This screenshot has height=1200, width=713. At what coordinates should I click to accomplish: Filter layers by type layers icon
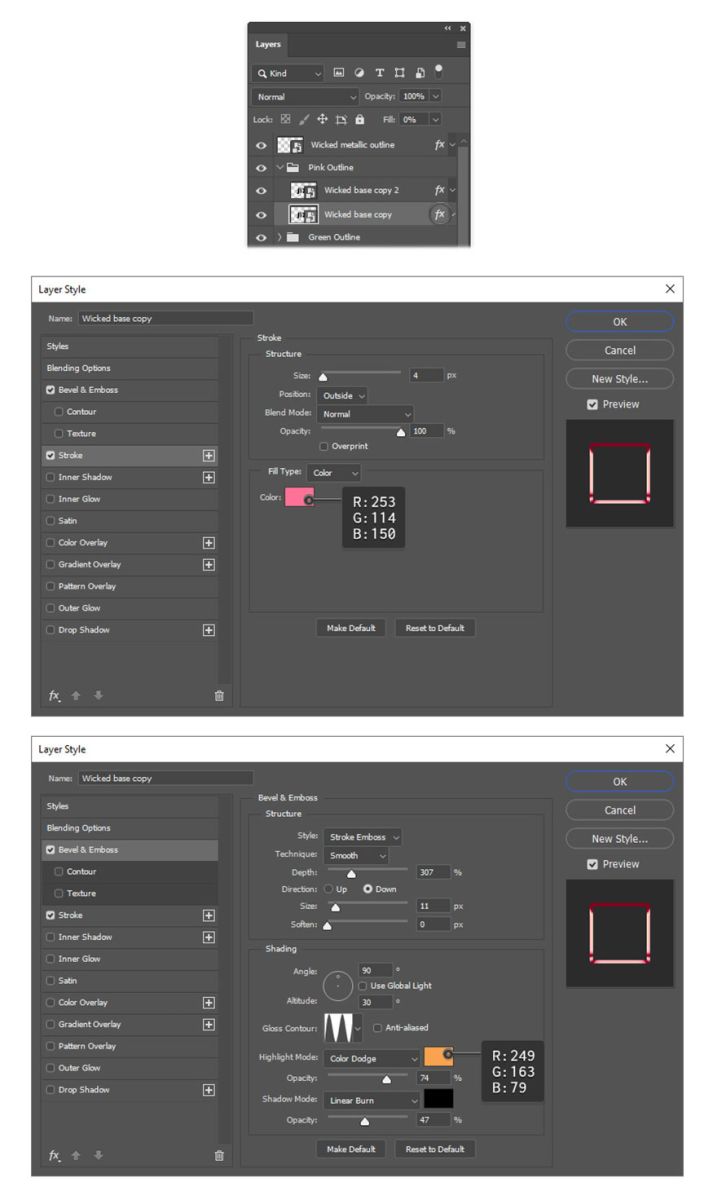(380, 73)
